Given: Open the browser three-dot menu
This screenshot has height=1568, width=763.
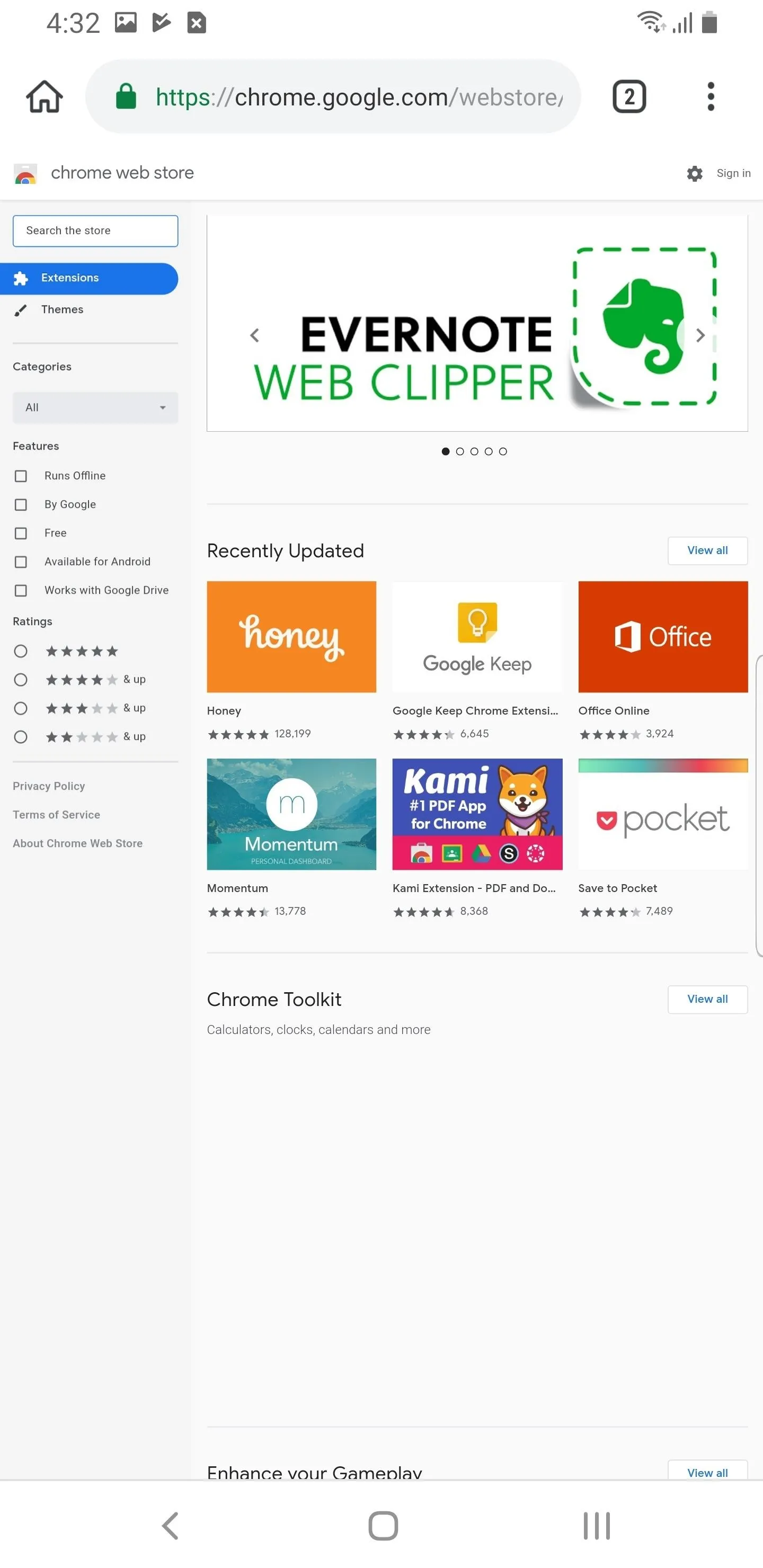Looking at the screenshot, I should coord(711,96).
